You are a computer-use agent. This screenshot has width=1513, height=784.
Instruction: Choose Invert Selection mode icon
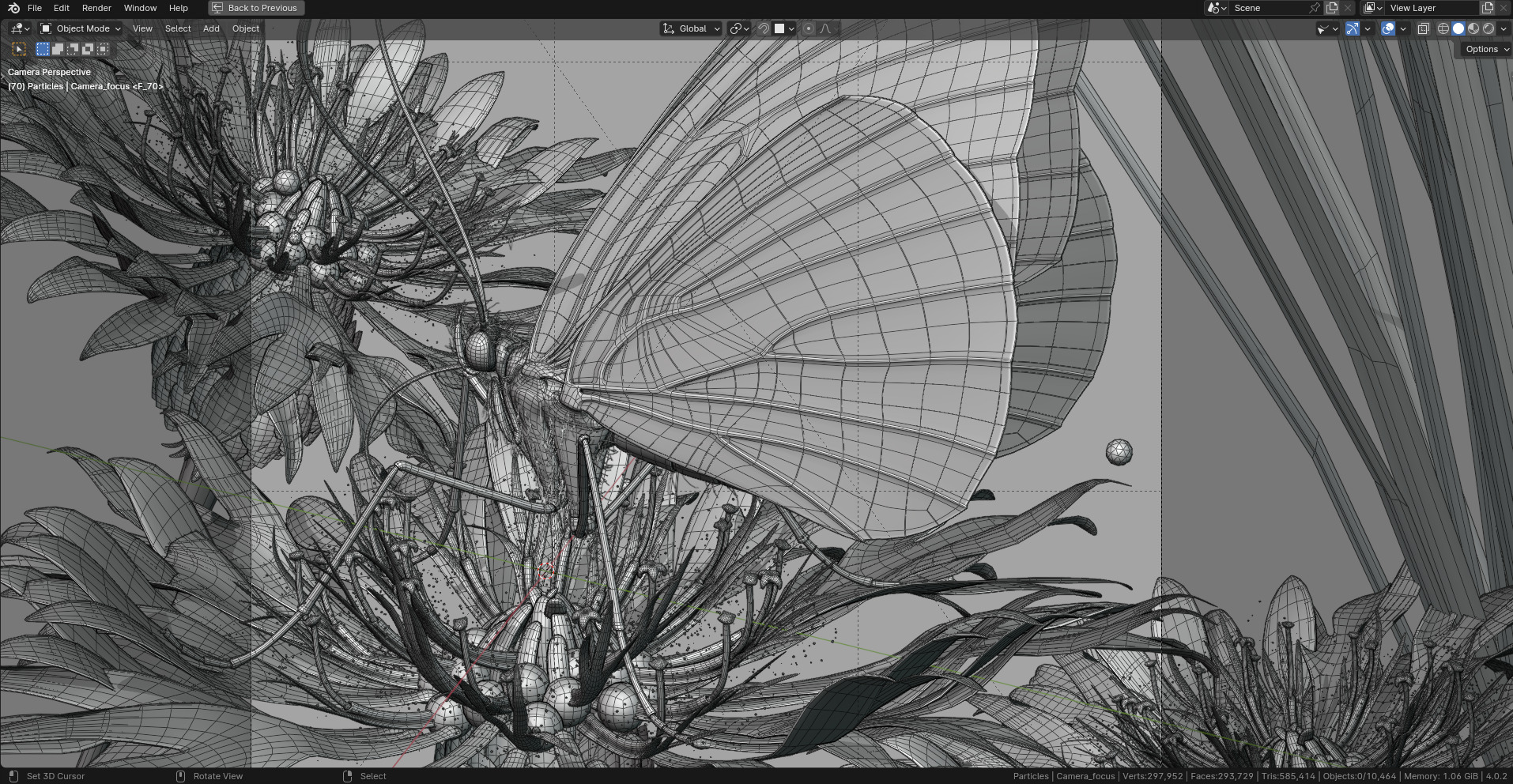tap(88, 49)
